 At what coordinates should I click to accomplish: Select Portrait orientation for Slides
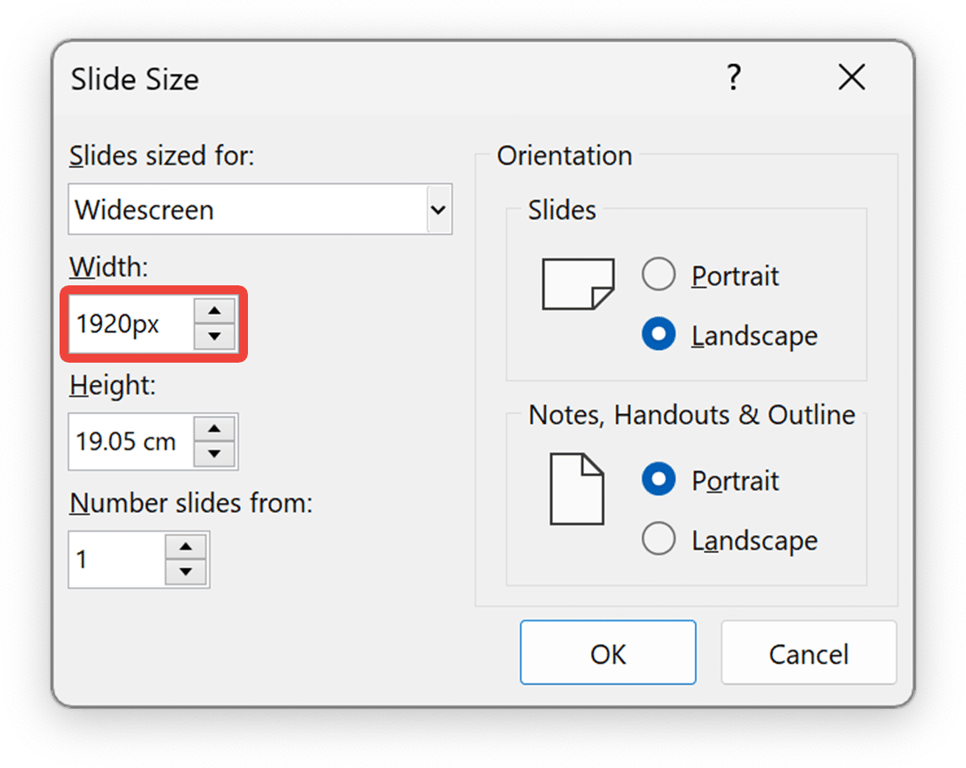[x=659, y=275]
